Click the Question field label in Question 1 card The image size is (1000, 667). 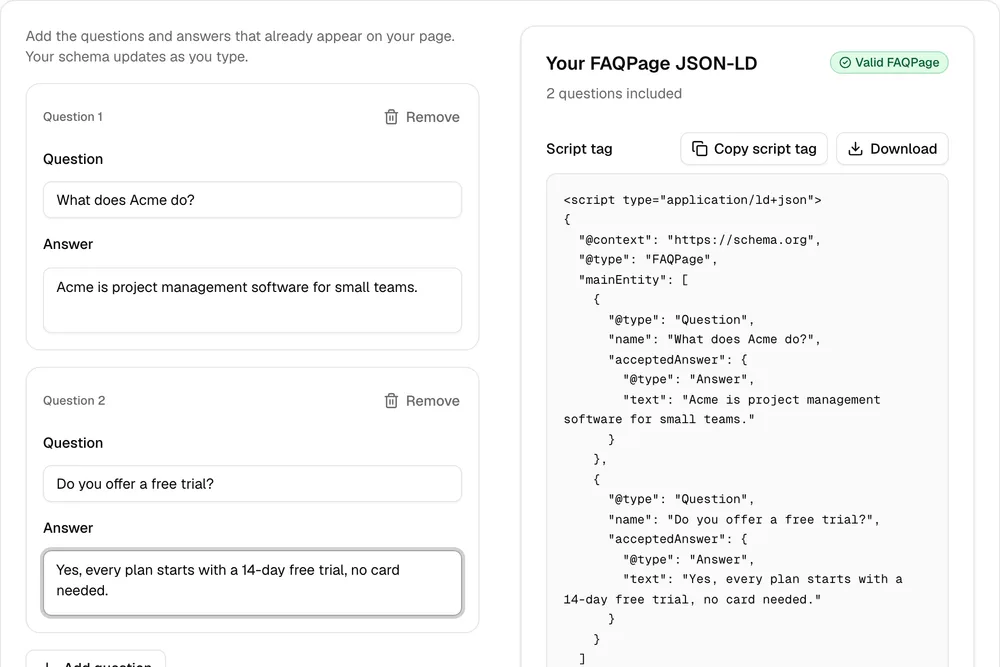pos(73,159)
